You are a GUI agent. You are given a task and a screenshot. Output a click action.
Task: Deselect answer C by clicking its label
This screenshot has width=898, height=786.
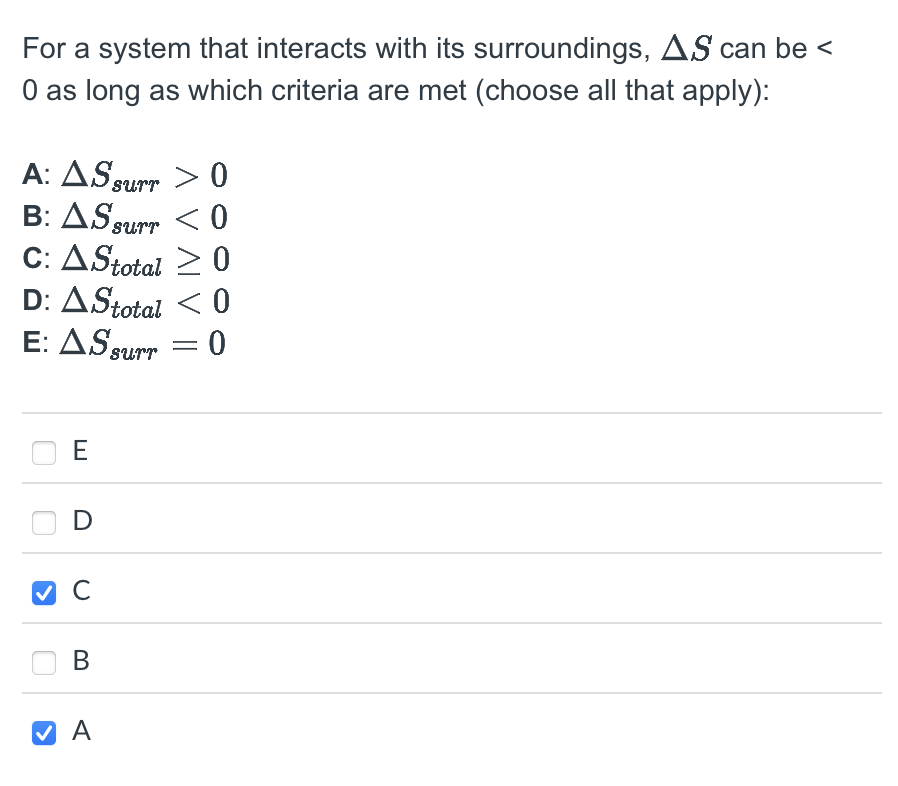point(79,592)
